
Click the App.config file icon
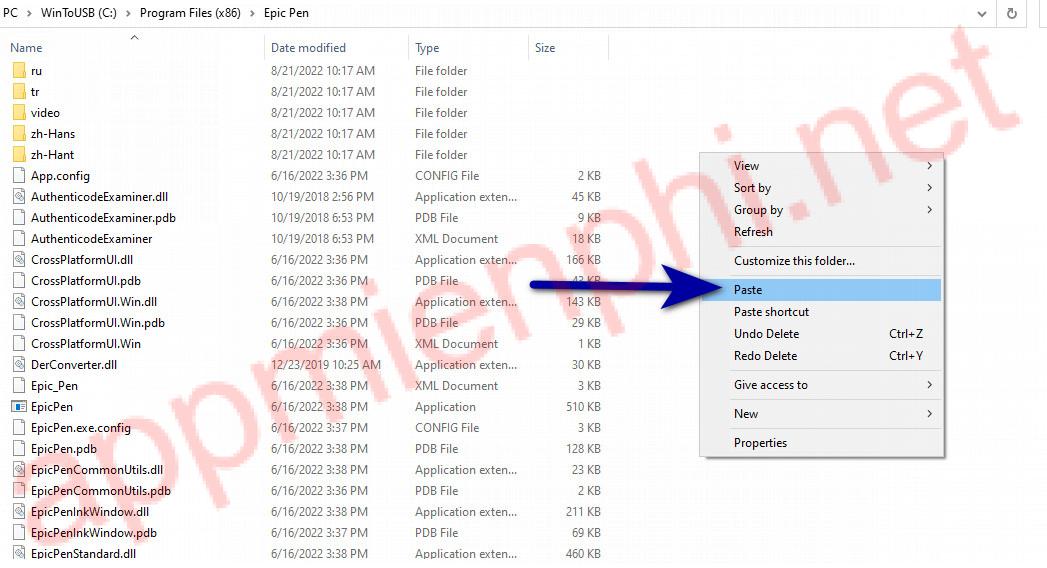coord(19,176)
